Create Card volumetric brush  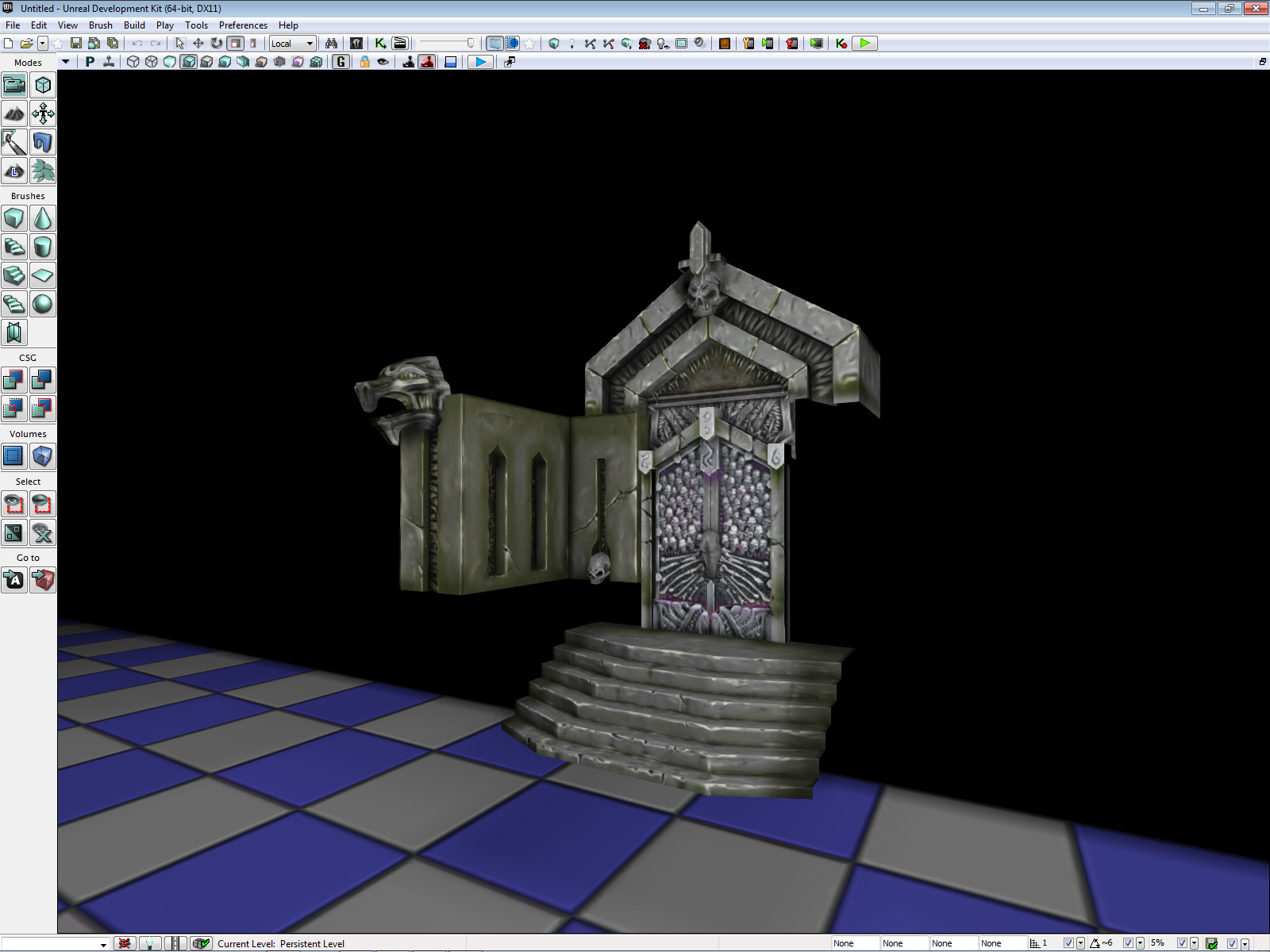14,332
